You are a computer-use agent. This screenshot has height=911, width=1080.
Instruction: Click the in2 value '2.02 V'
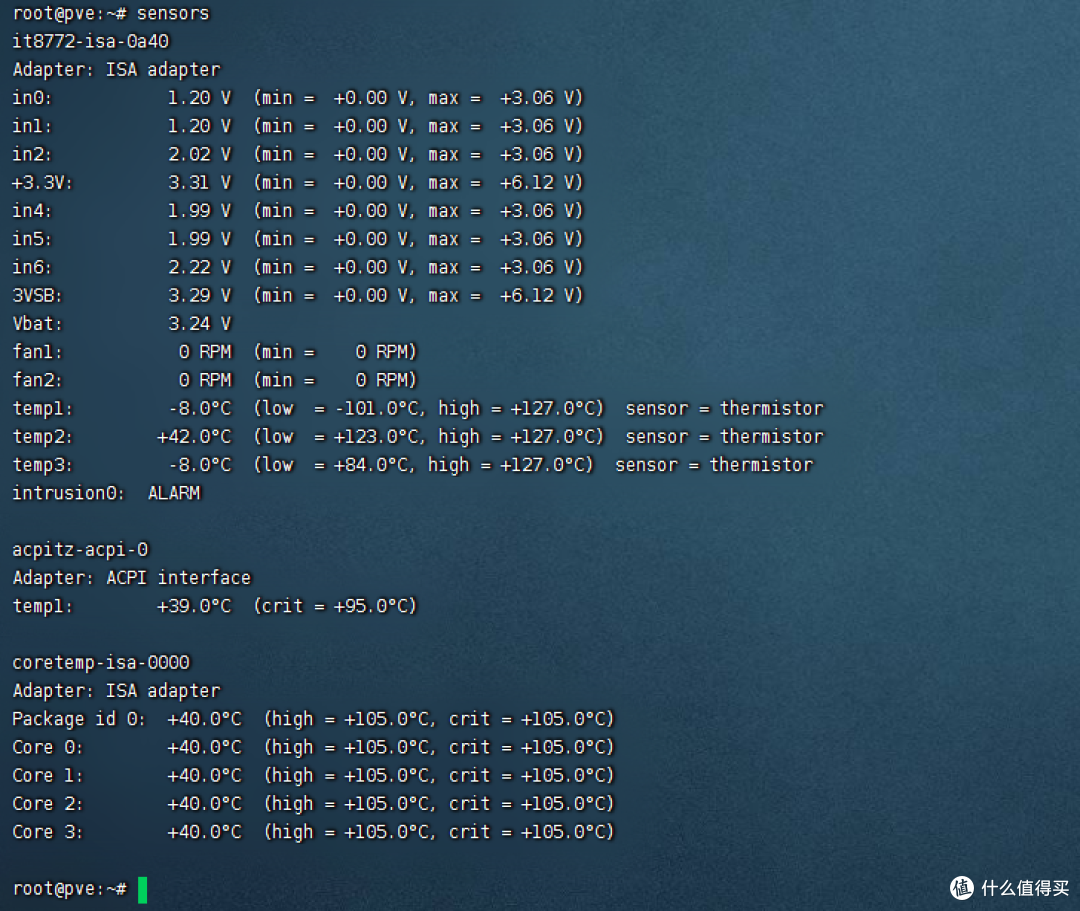199,154
